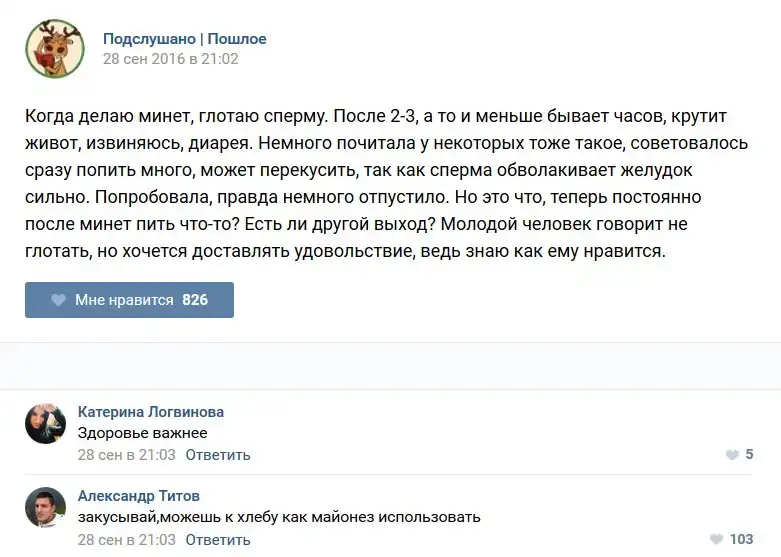The image size is (781, 557).
Task: Click the heart icon inside the like button
Action: click(x=57, y=300)
